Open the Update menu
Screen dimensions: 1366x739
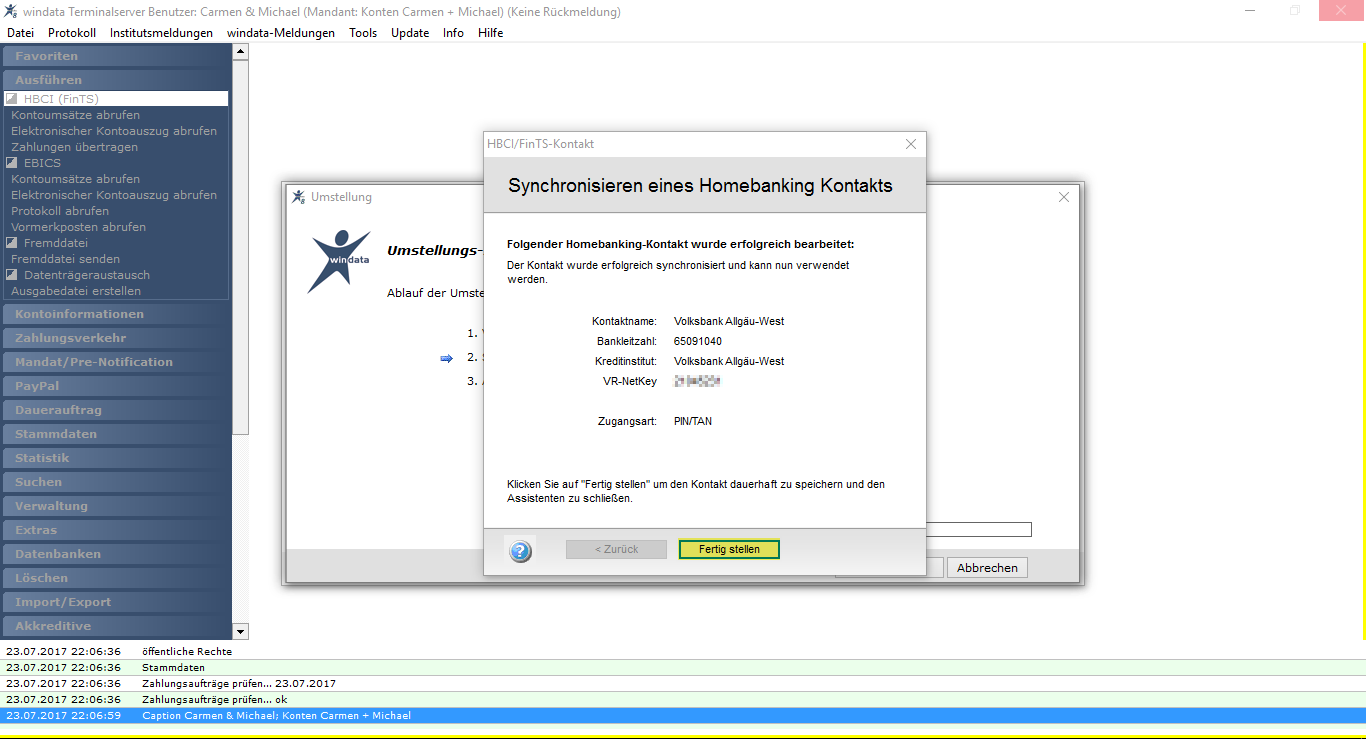(410, 32)
